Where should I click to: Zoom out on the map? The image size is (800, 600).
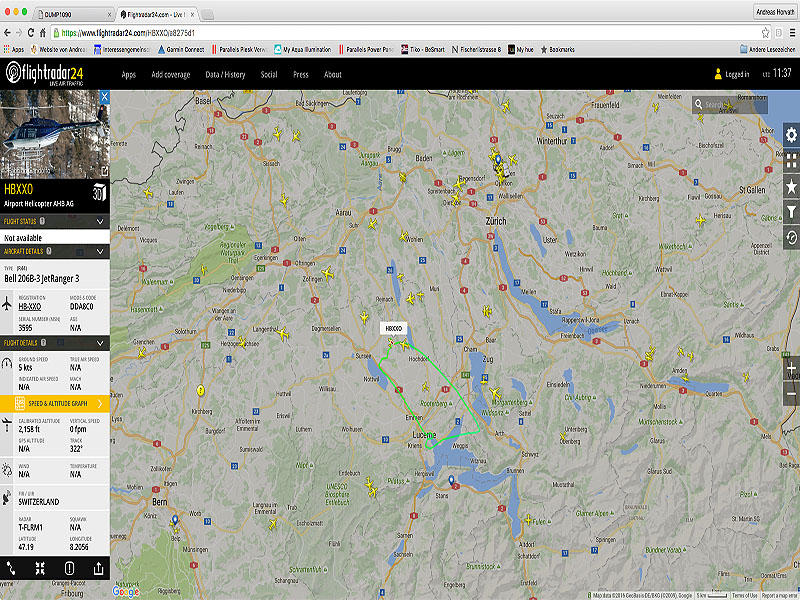(791, 393)
